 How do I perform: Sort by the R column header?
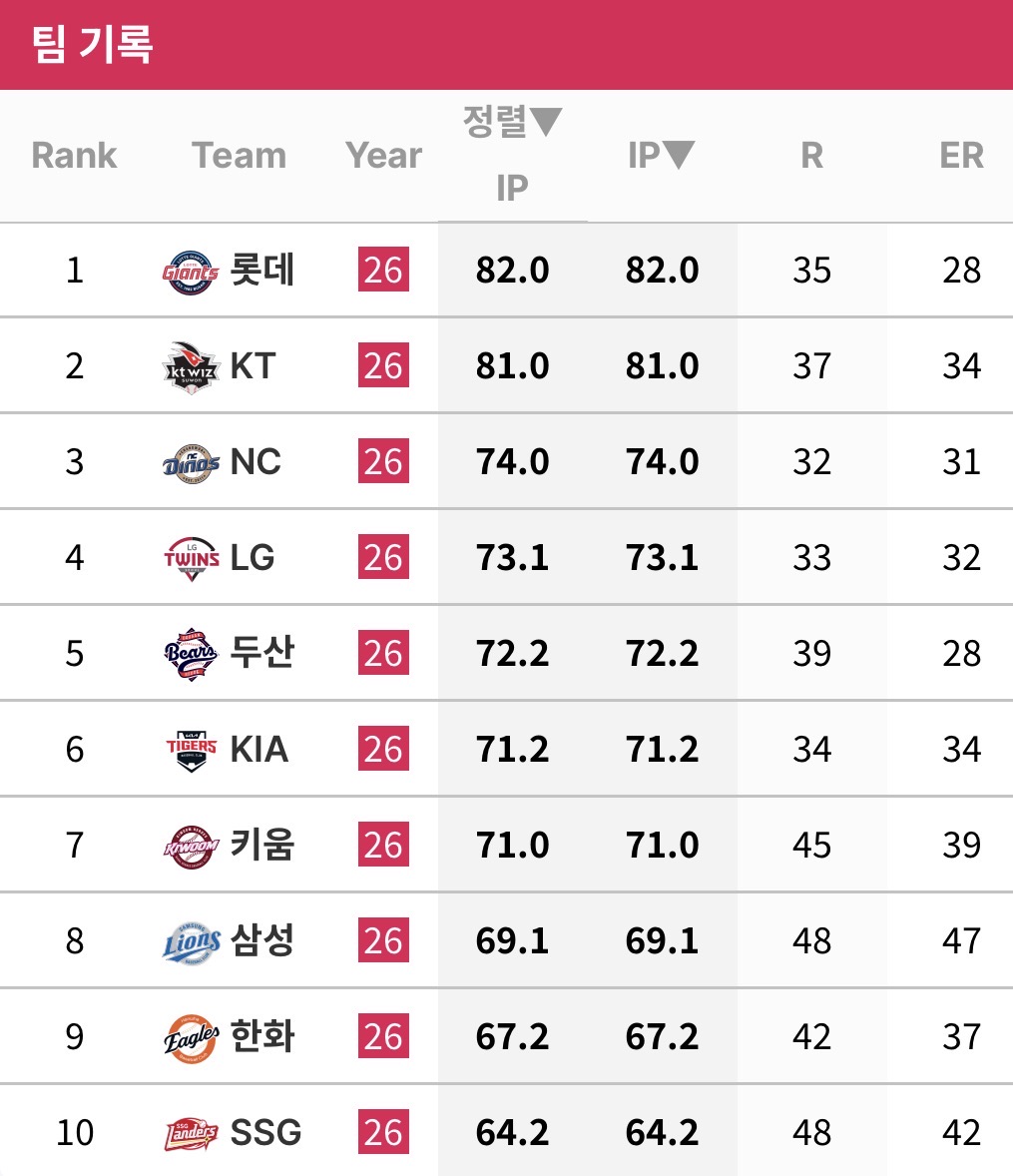tap(811, 155)
